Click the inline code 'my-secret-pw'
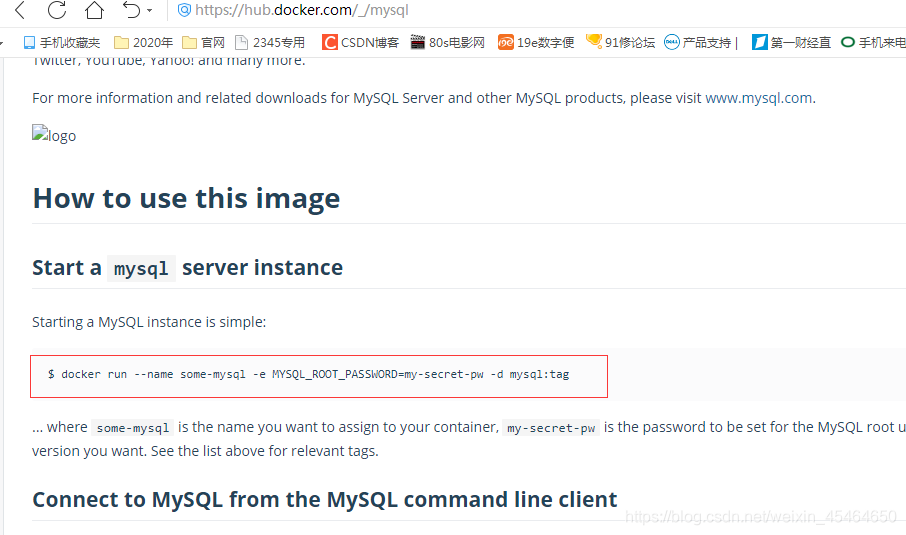The width and height of the screenshot is (906, 535). click(551, 428)
